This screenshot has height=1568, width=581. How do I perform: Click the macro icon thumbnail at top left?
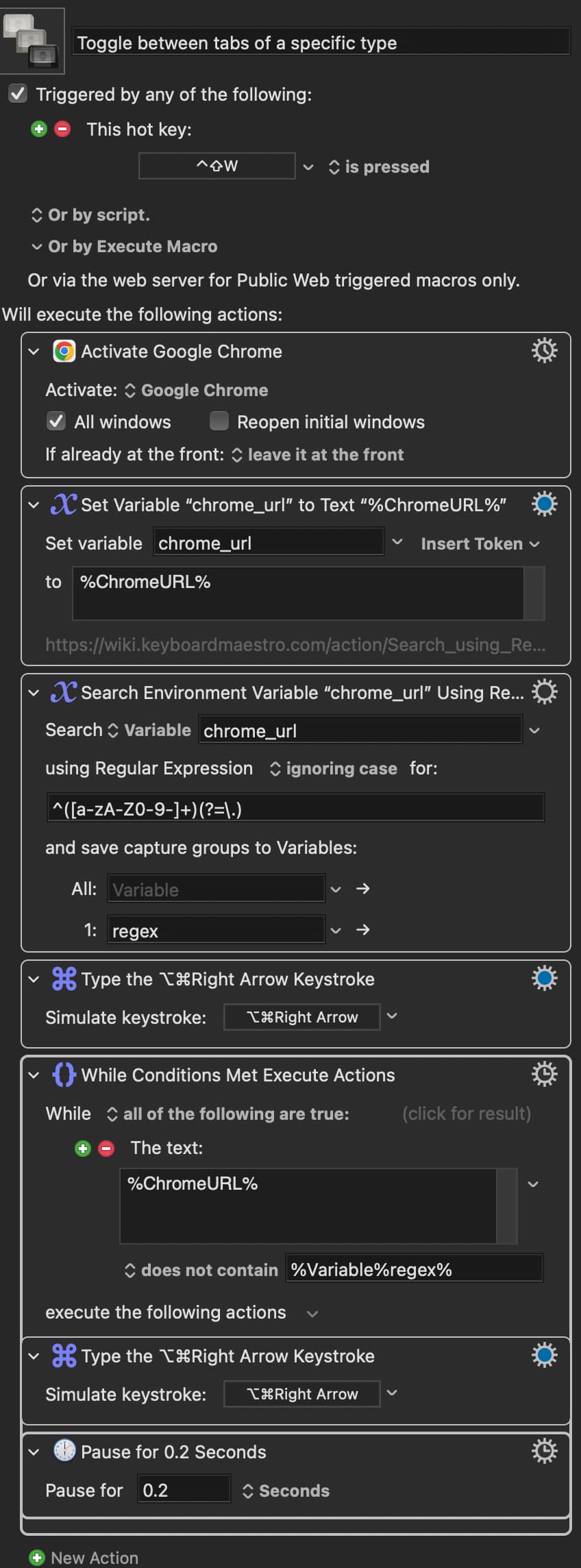(33, 41)
